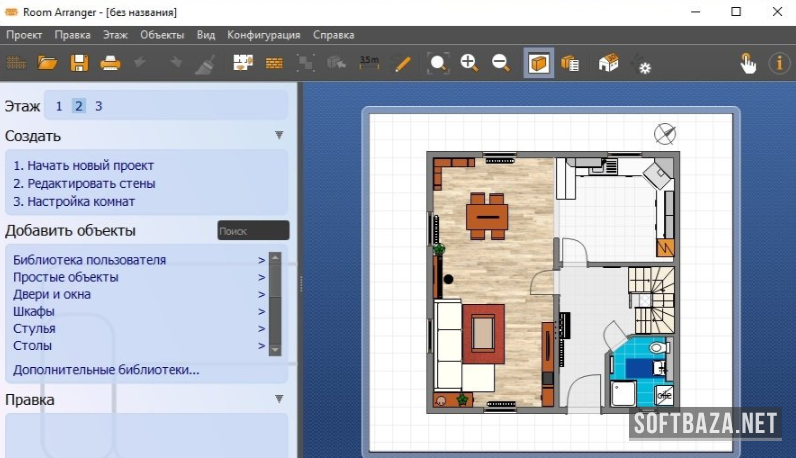Open Дополнительные библиотеки link
This screenshot has height=458, width=796.
[106, 370]
